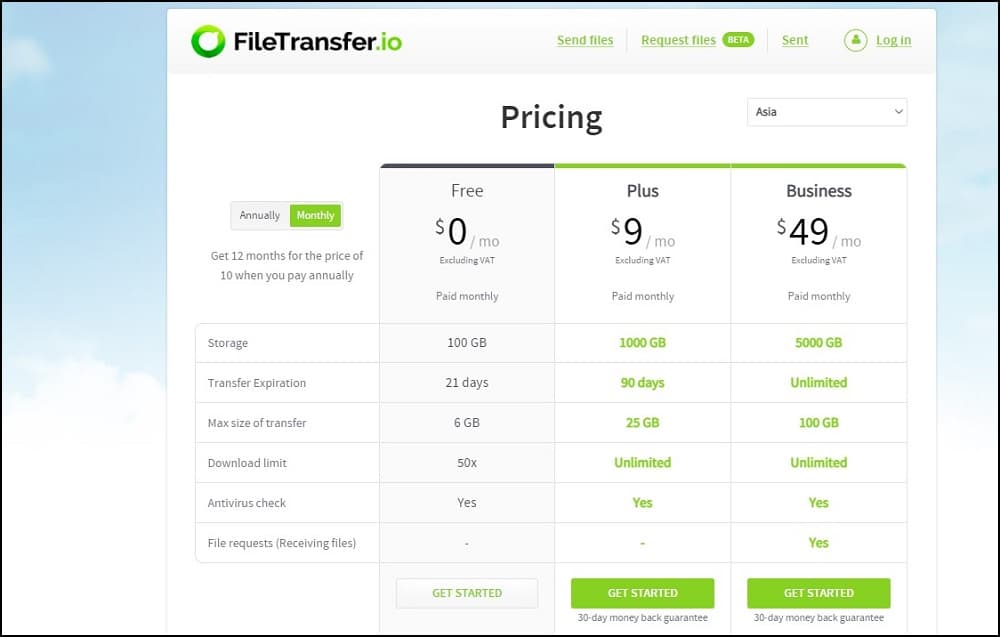Image resolution: width=1000 pixels, height=637 pixels.
Task: Click Unlimited download limit under Business
Action: pos(818,463)
